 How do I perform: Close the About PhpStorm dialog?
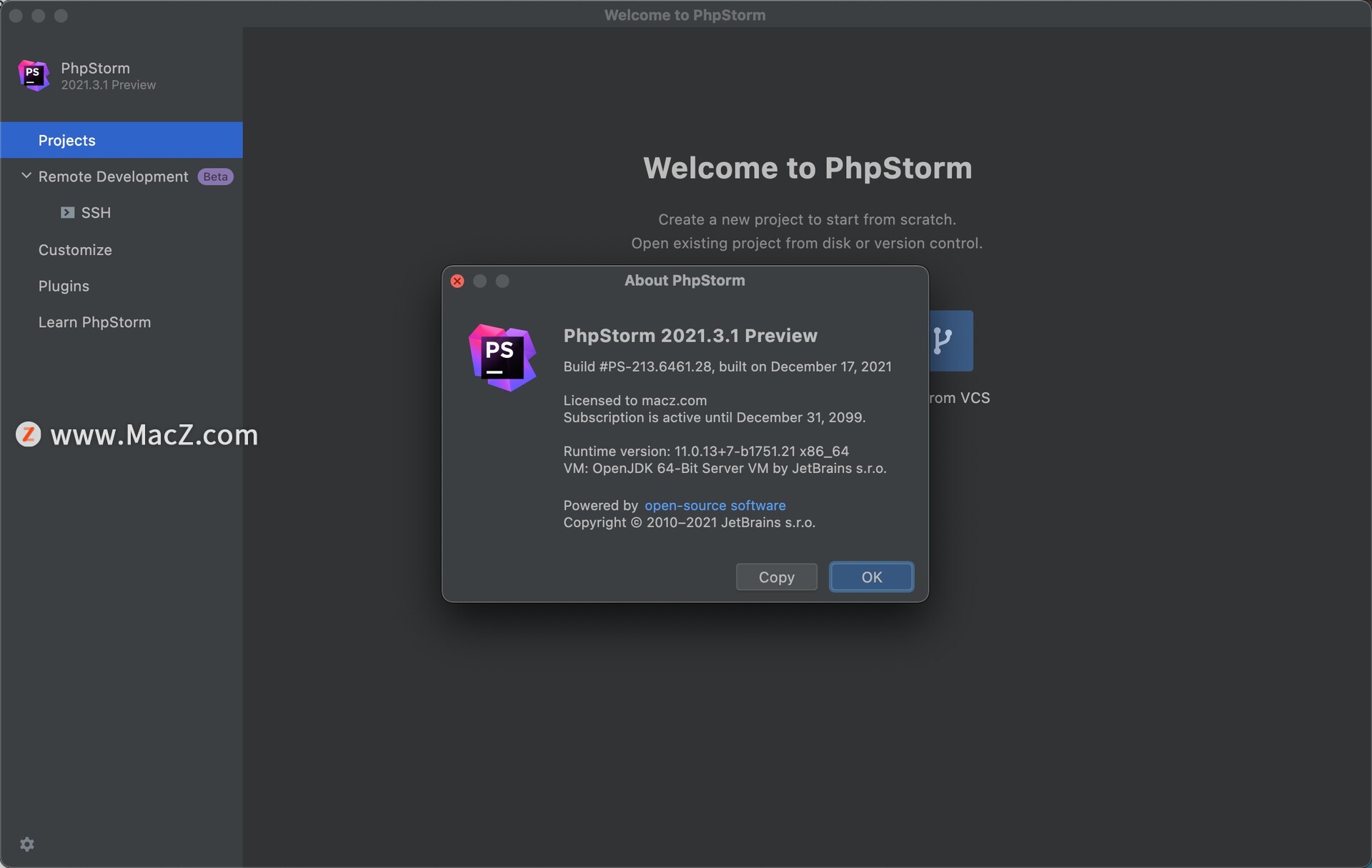[x=457, y=281]
